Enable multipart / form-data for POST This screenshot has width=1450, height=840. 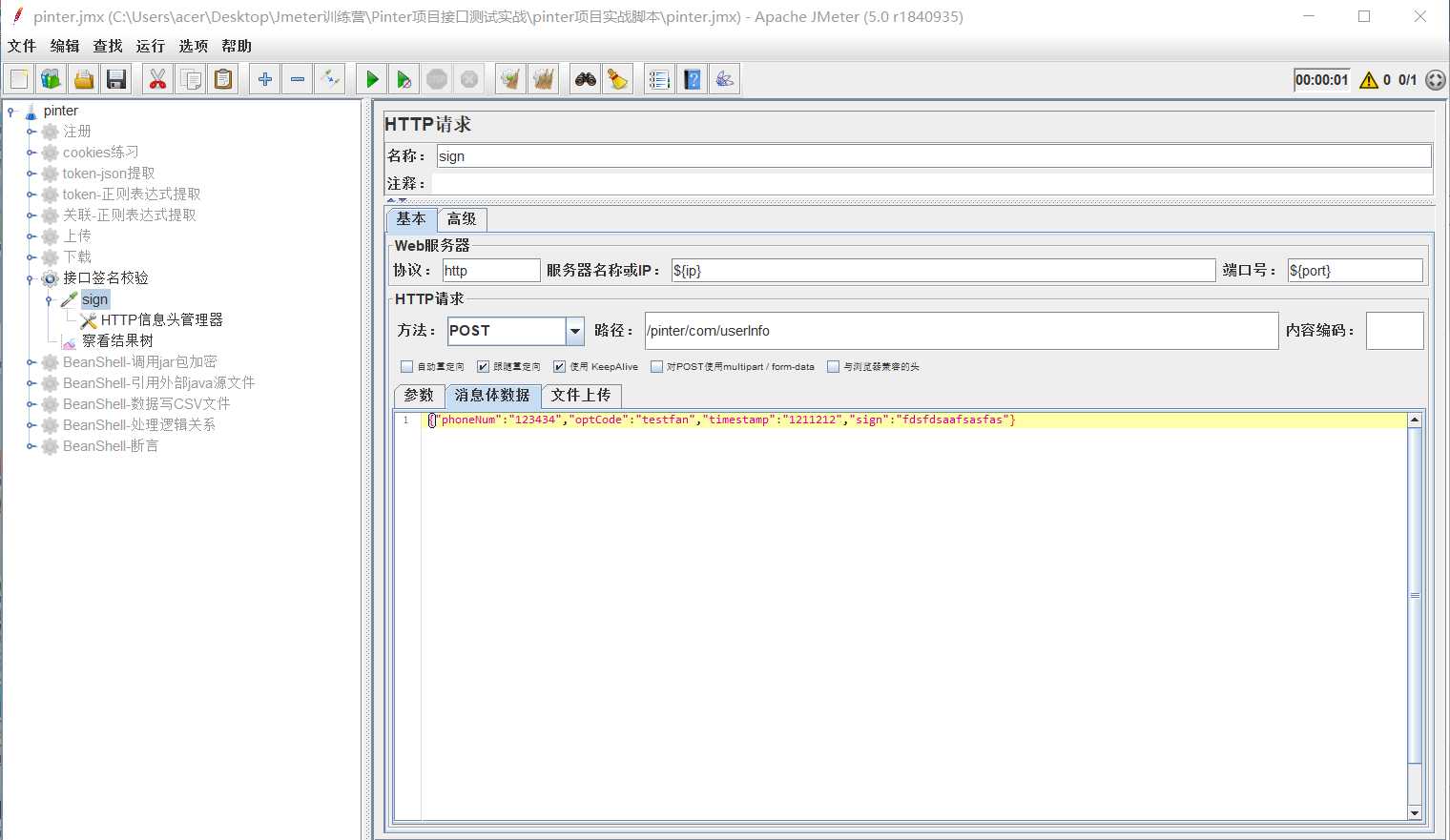[x=656, y=366]
